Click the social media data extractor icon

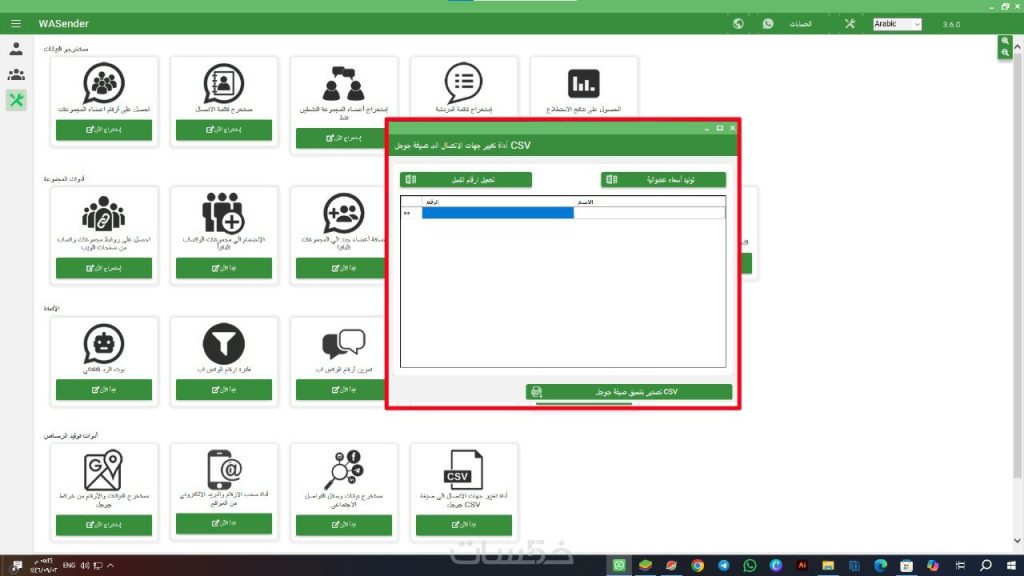[x=344, y=470]
